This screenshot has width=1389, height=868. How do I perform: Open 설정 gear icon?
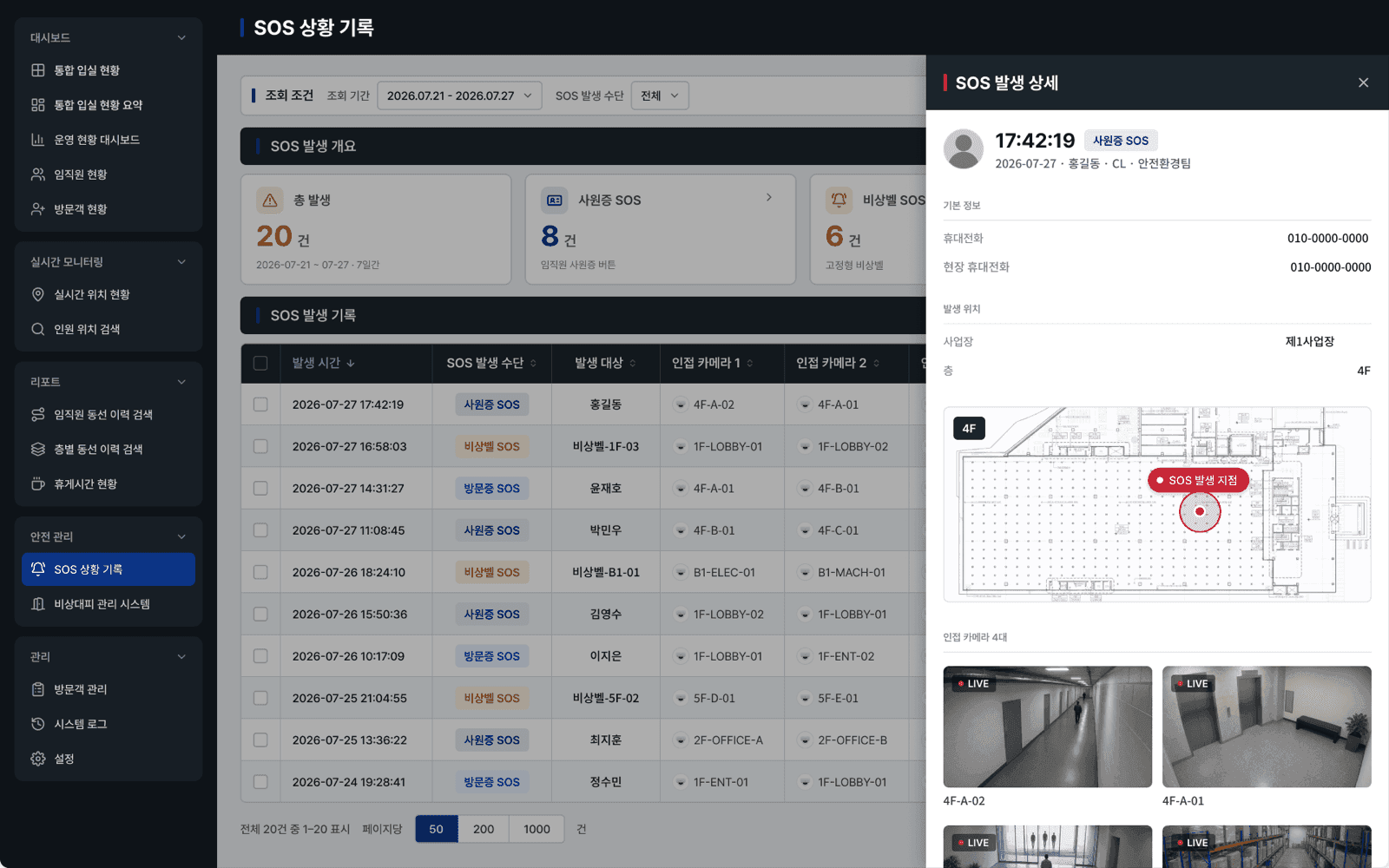coord(38,759)
